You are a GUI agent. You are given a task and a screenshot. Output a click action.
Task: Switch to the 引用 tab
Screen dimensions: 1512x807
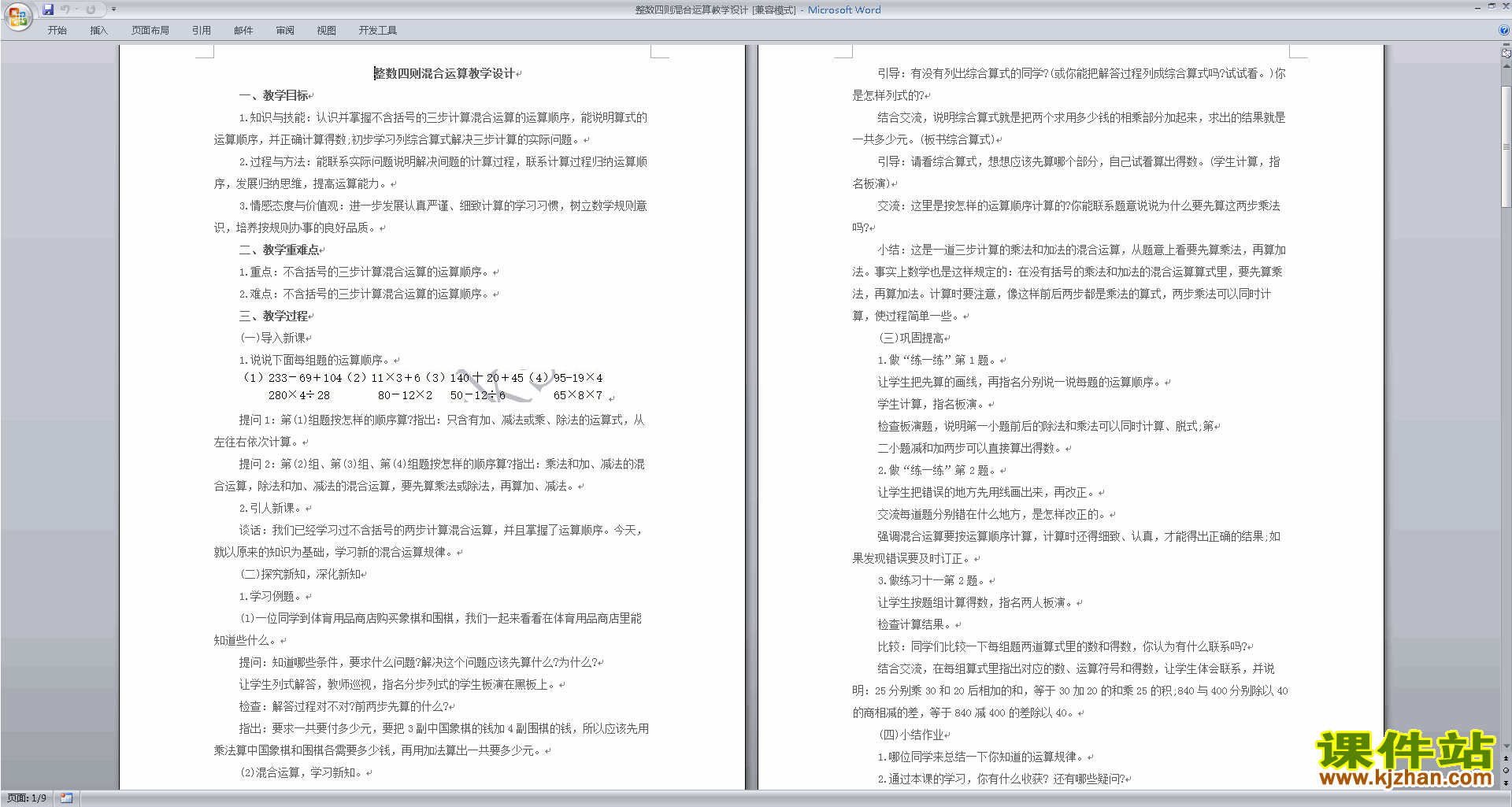pos(201,30)
